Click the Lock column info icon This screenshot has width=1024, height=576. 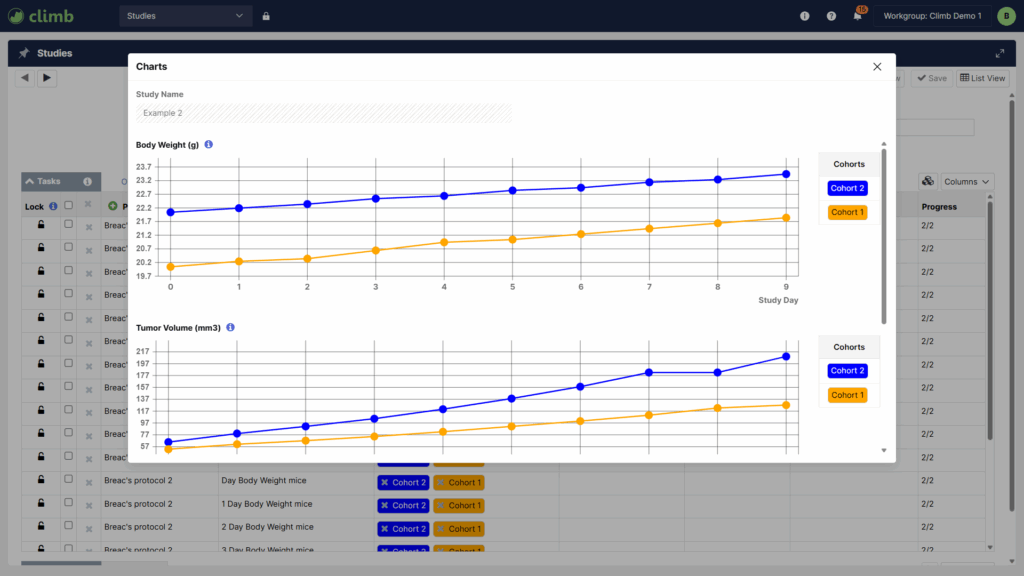[53, 206]
